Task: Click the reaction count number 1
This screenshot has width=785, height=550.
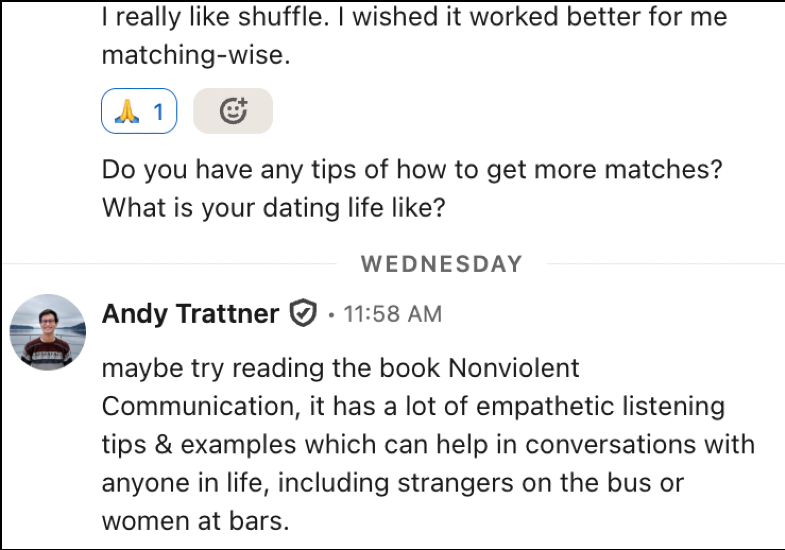Action: 158,111
